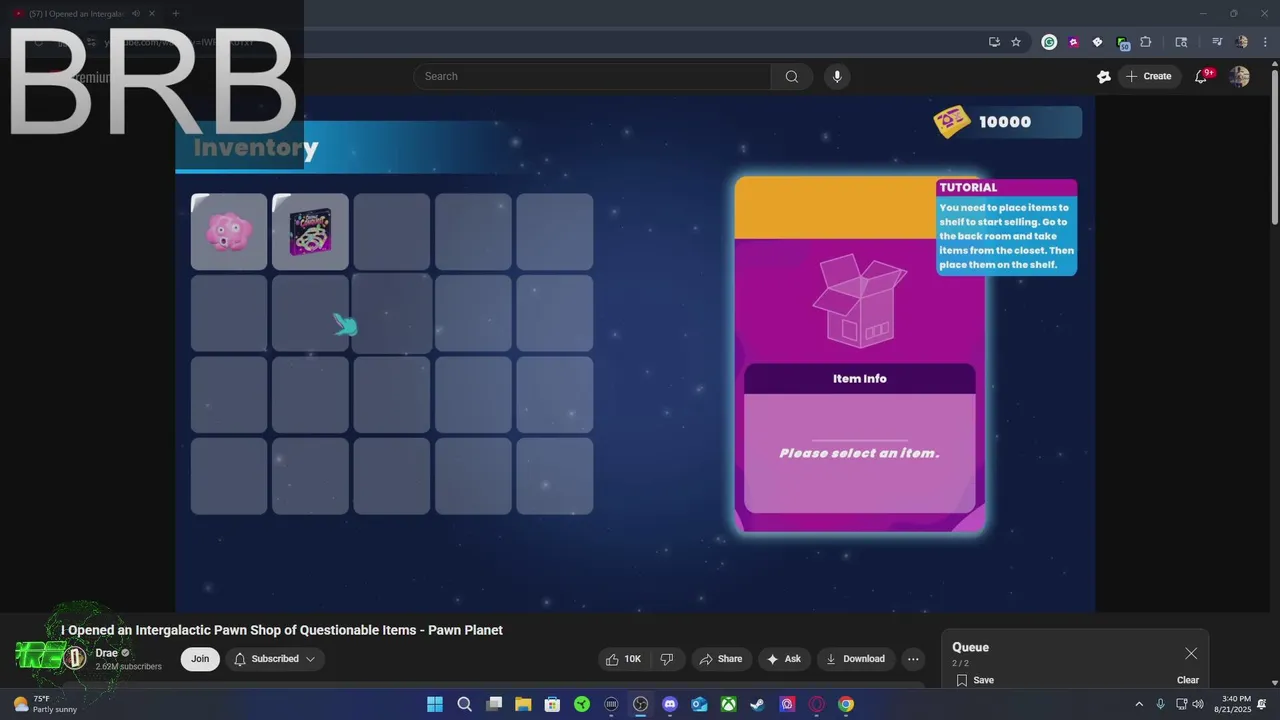Open the Chrome three-dot menu

click(x=1266, y=42)
